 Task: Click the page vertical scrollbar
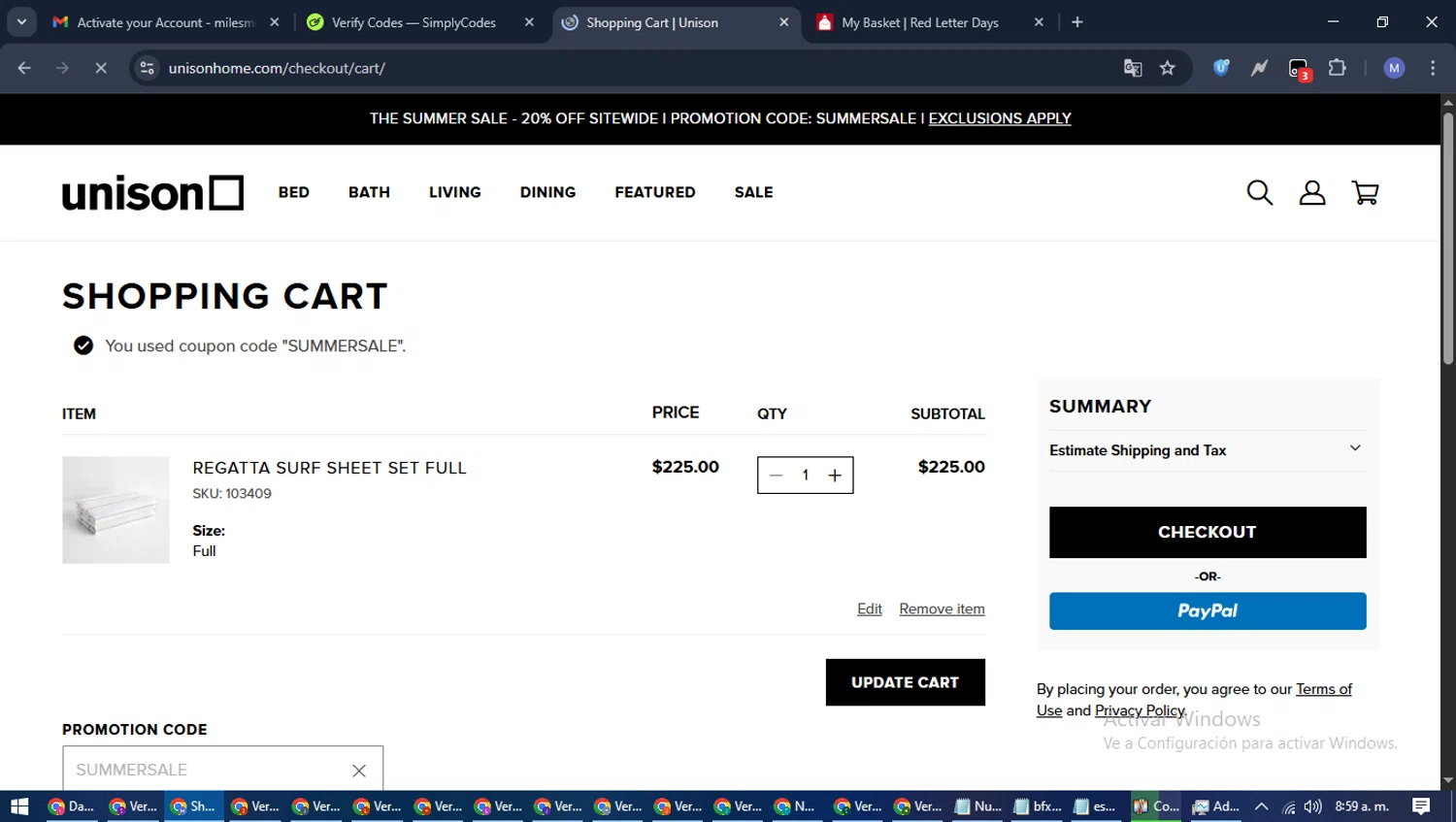1448,238
